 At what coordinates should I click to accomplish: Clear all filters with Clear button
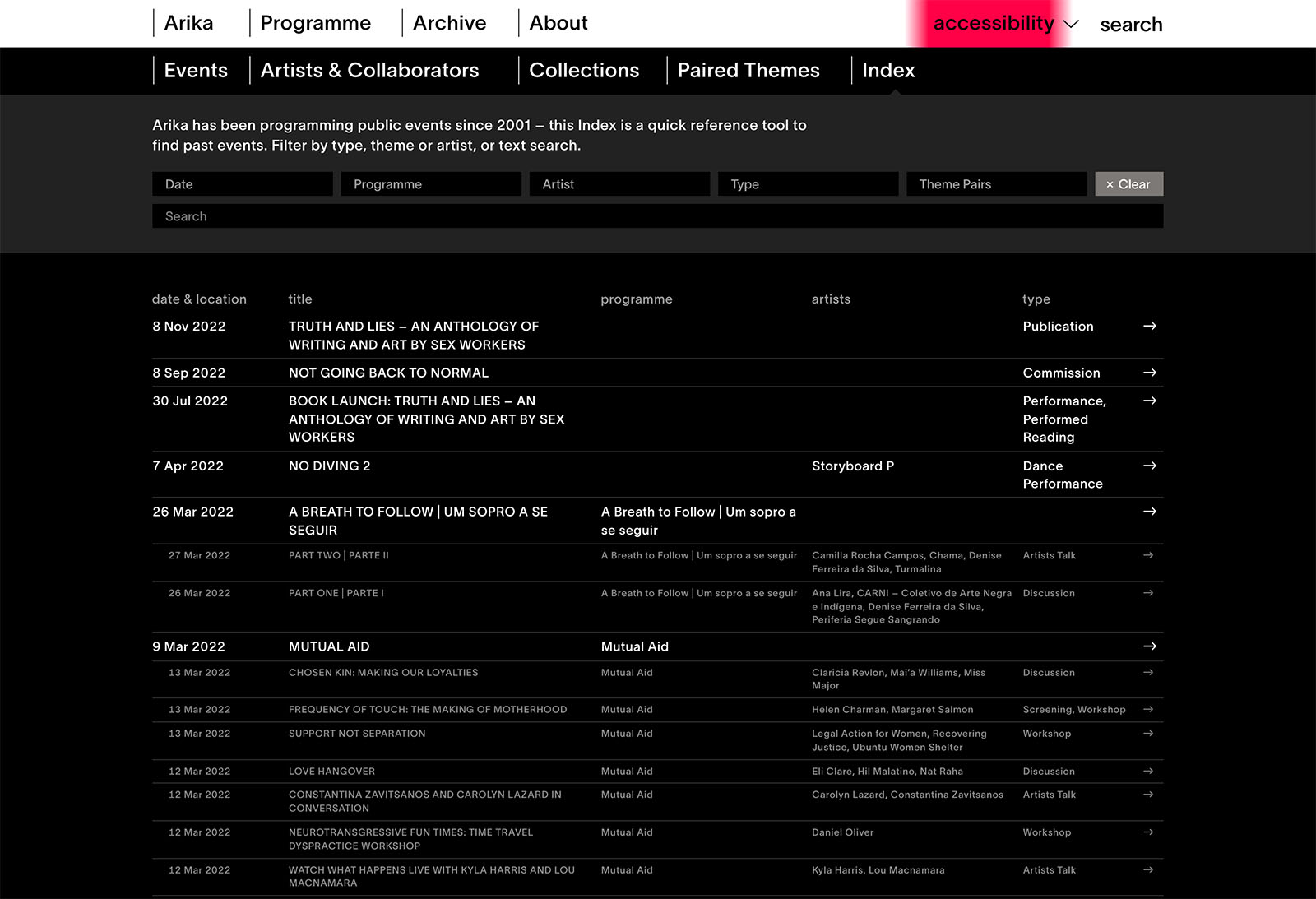[x=1129, y=184]
